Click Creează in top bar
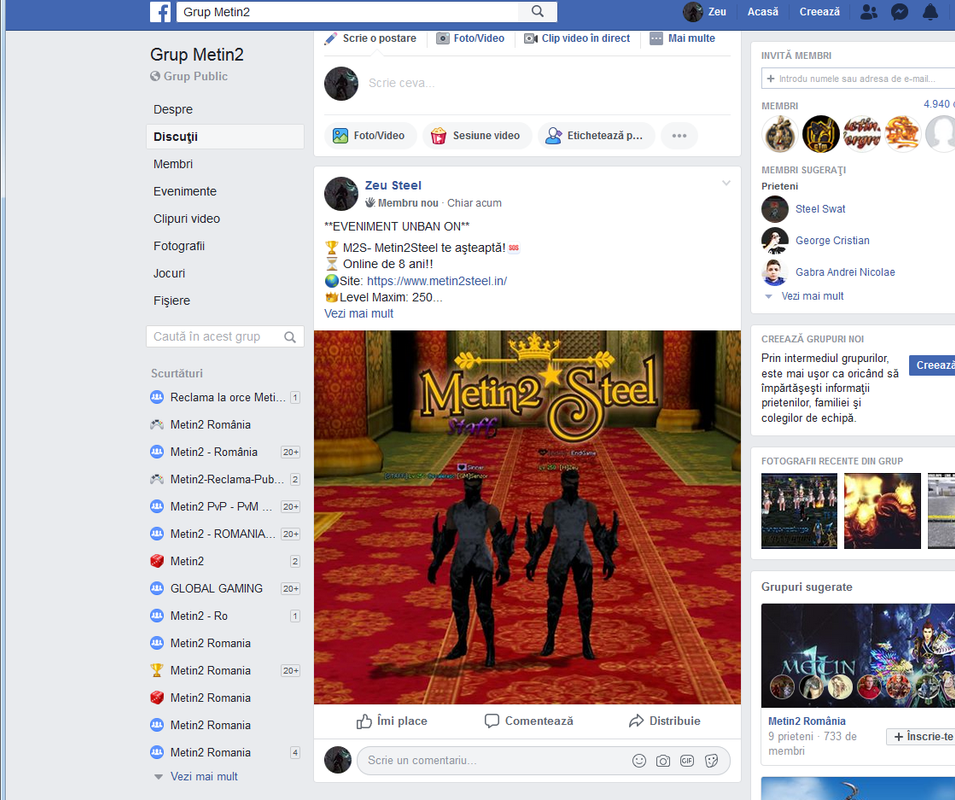 point(819,12)
